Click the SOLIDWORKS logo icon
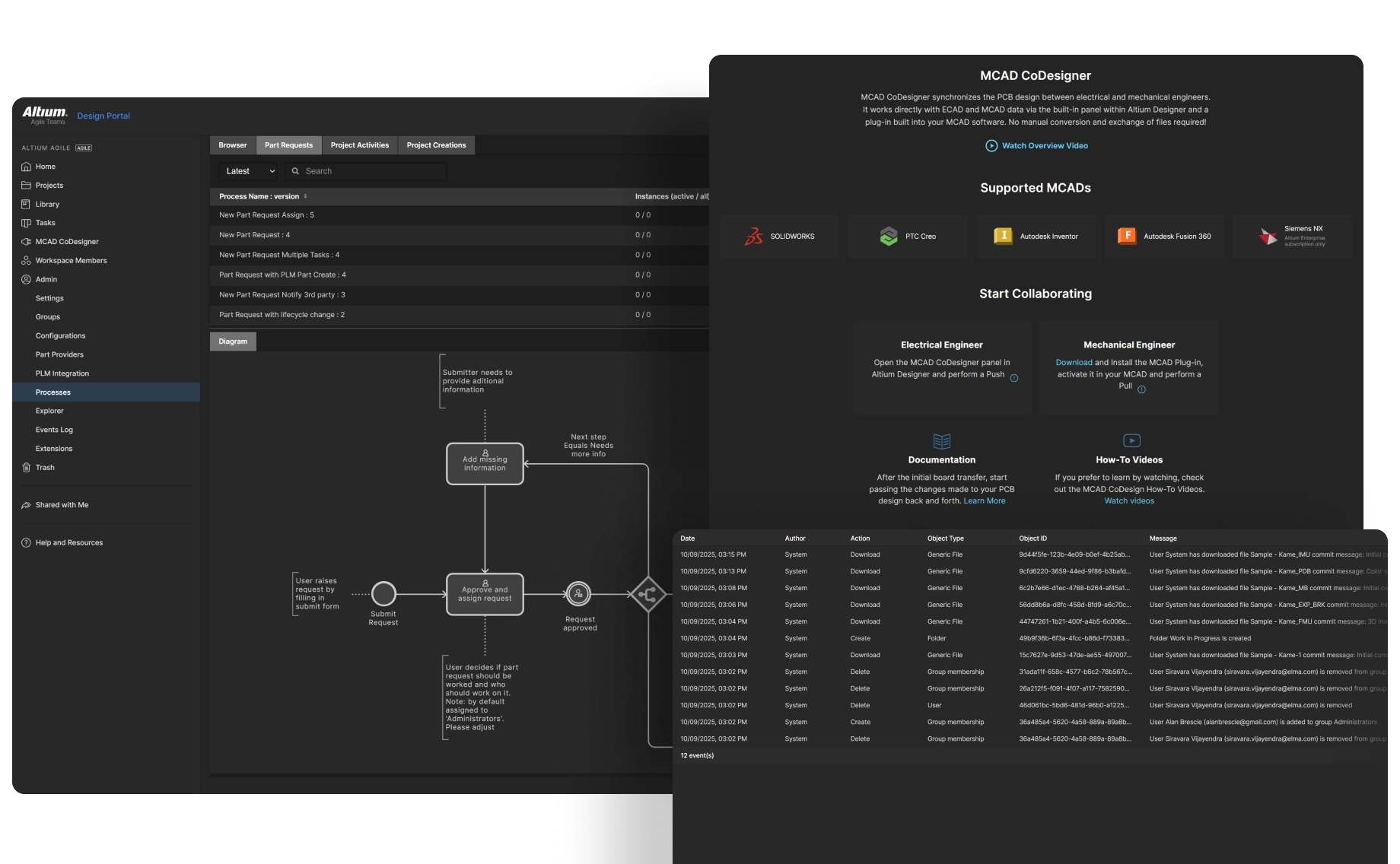1400x864 pixels. pyautogui.click(x=753, y=237)
